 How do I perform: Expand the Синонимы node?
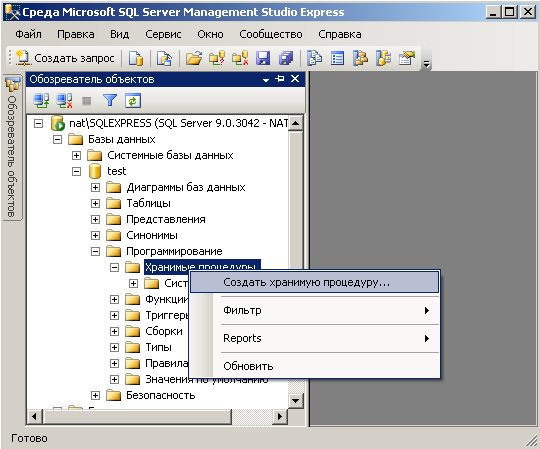(x=95, y=235)
